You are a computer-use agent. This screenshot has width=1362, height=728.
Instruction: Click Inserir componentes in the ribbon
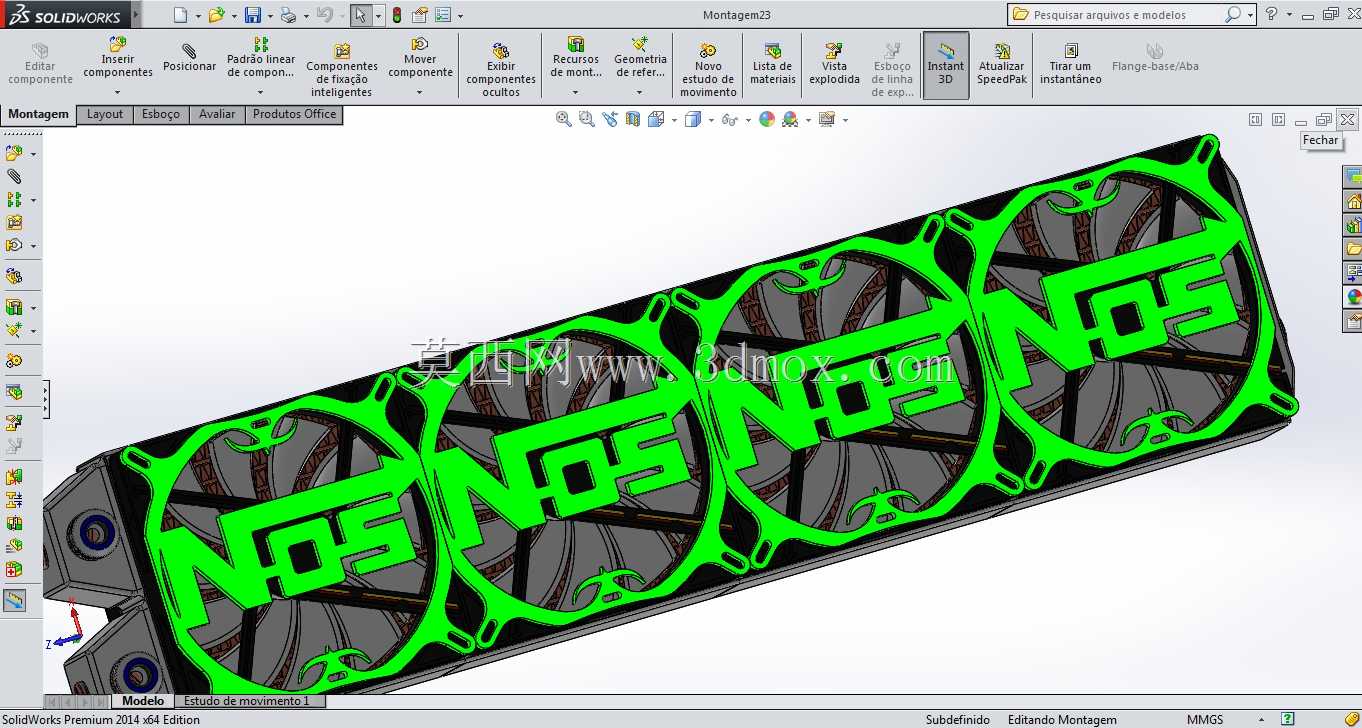118,58
